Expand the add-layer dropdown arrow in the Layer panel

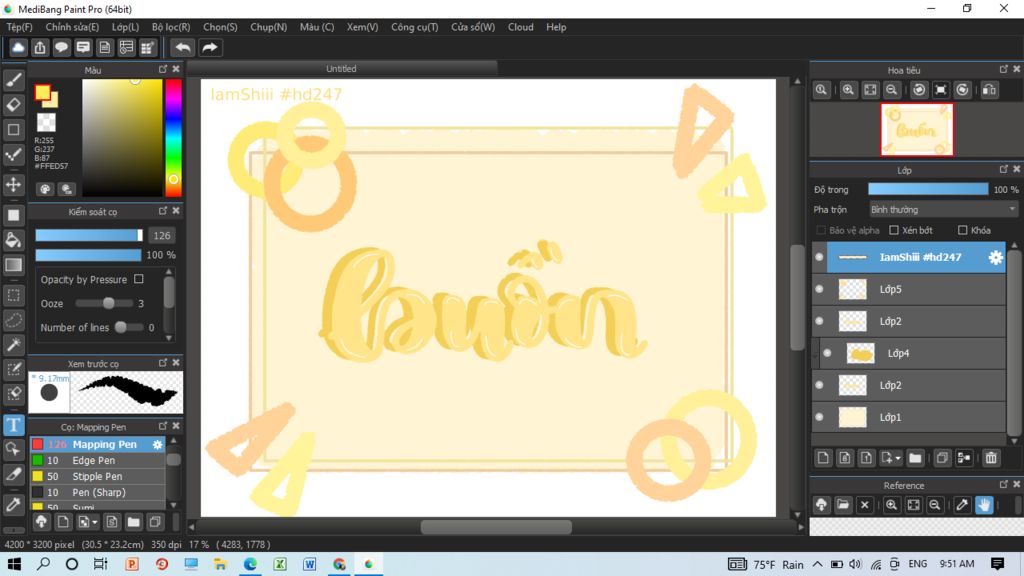click(898, 458)
